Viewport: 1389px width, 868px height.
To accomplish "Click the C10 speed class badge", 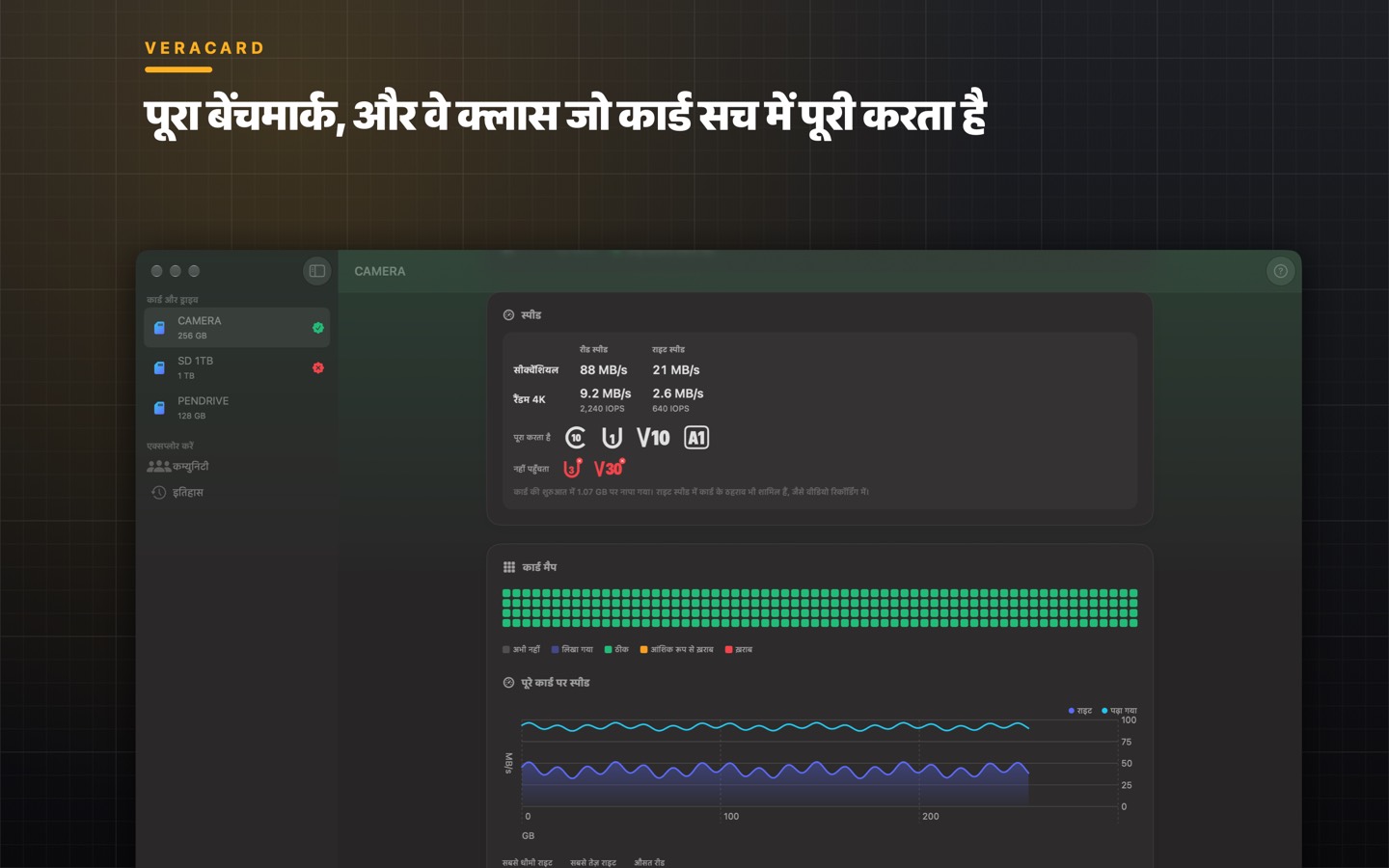I will coord(576,438).
